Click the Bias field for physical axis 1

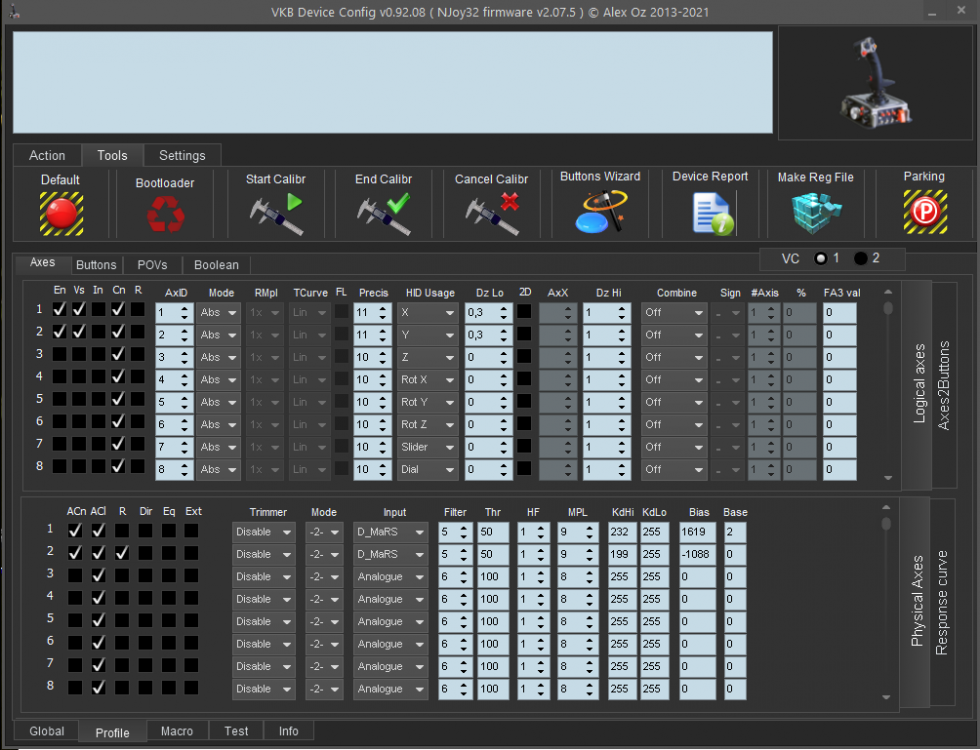(698, 531)
